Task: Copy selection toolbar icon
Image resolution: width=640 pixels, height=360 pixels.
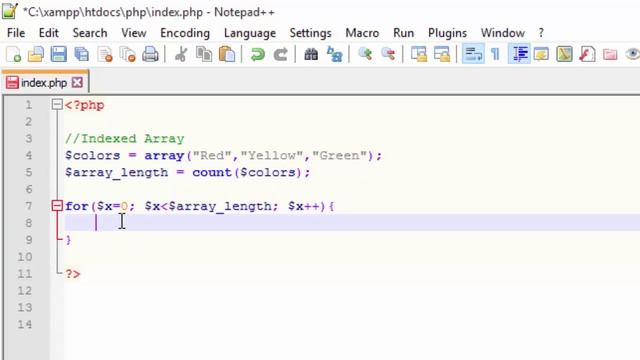Action: (x=204, y=54)
